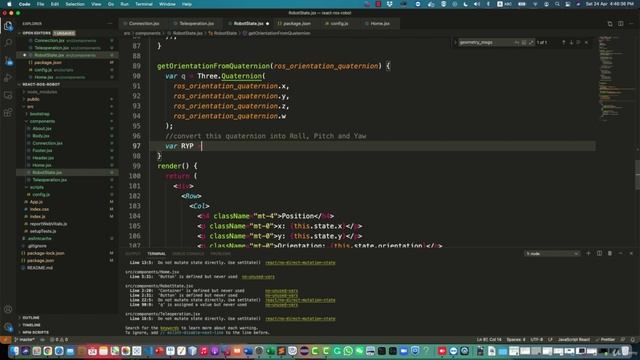Collapse the src folder

30,107
